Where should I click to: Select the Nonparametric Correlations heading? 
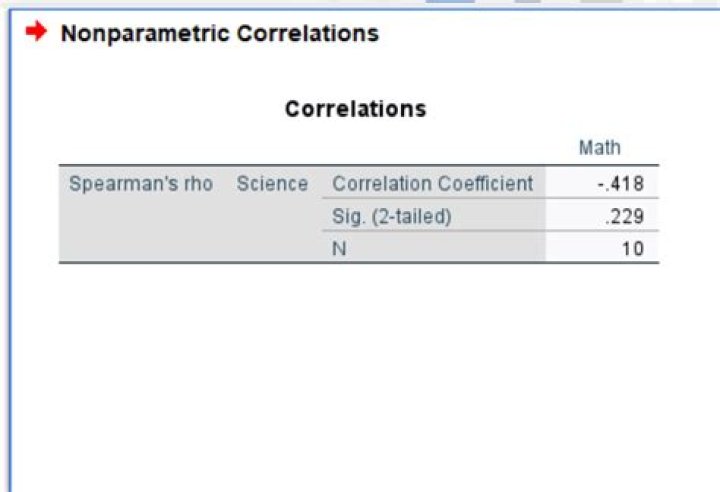pos(219,33)
